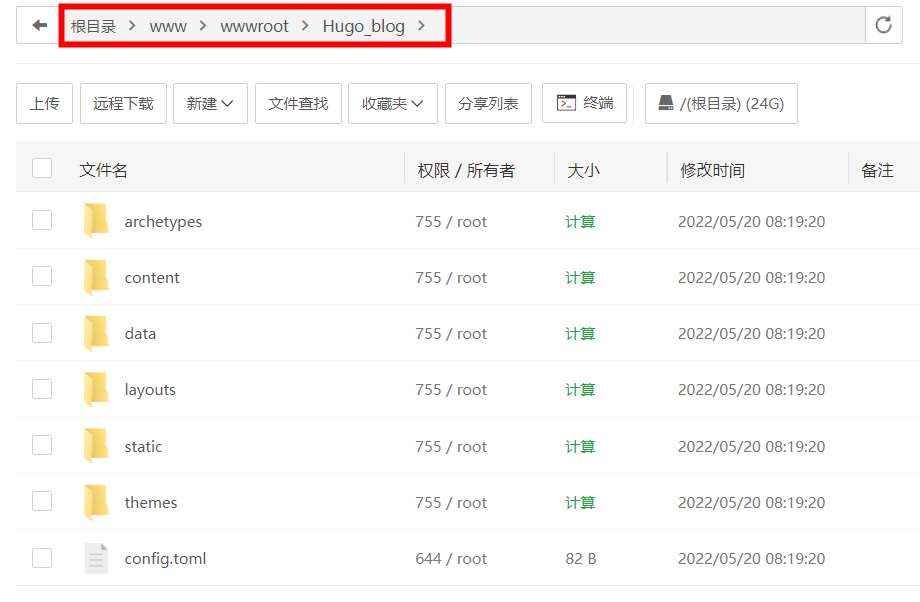Go to wwwroot in breadcrumb

coord(254,26)
